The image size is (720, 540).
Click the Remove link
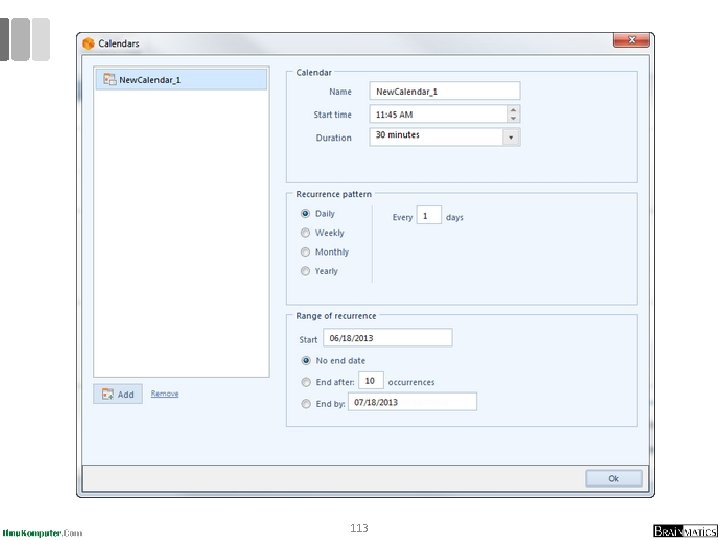pyautogui.click(x=164, y=394)
